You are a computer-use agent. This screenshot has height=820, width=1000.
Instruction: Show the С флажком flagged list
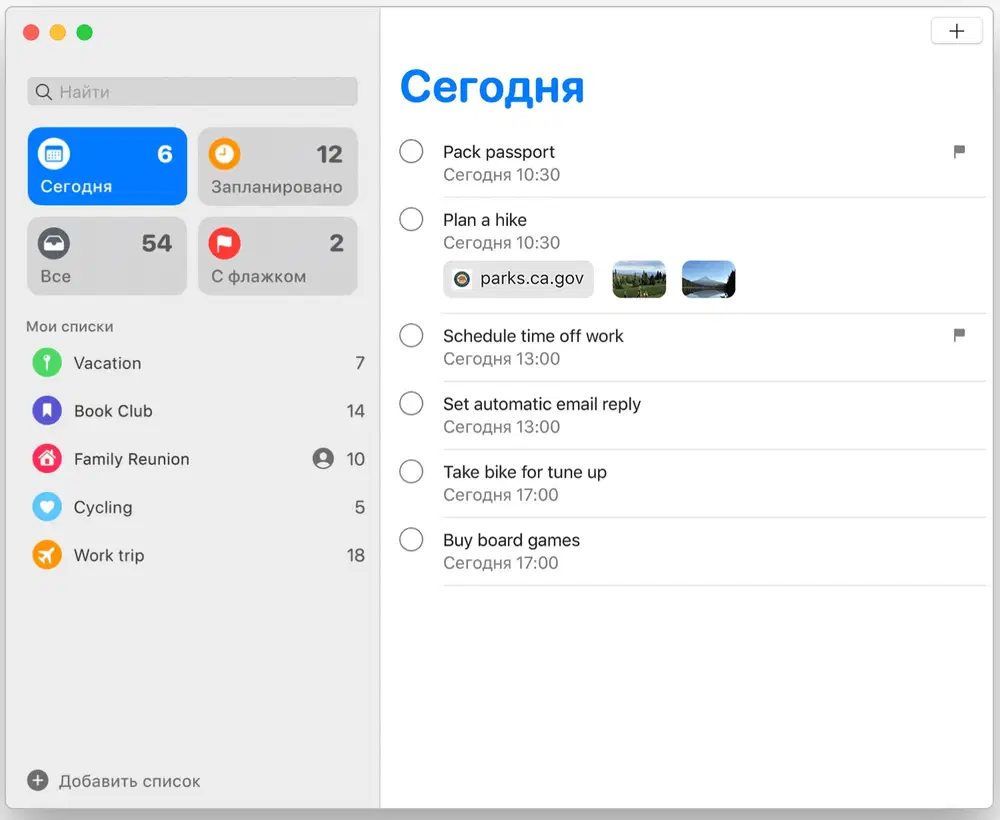(277, 256)
